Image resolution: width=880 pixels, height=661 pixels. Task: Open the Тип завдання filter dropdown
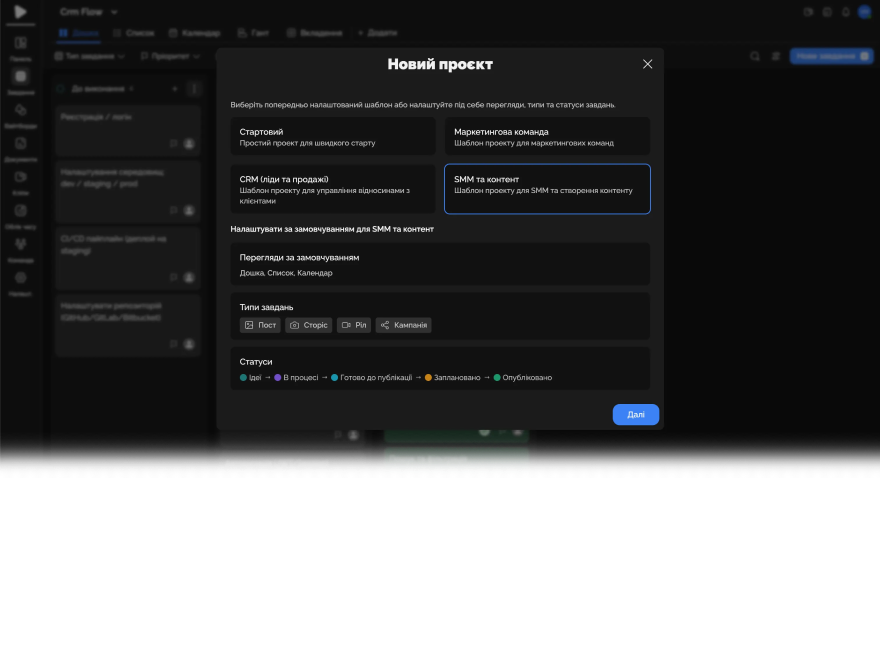coord(94,56)
